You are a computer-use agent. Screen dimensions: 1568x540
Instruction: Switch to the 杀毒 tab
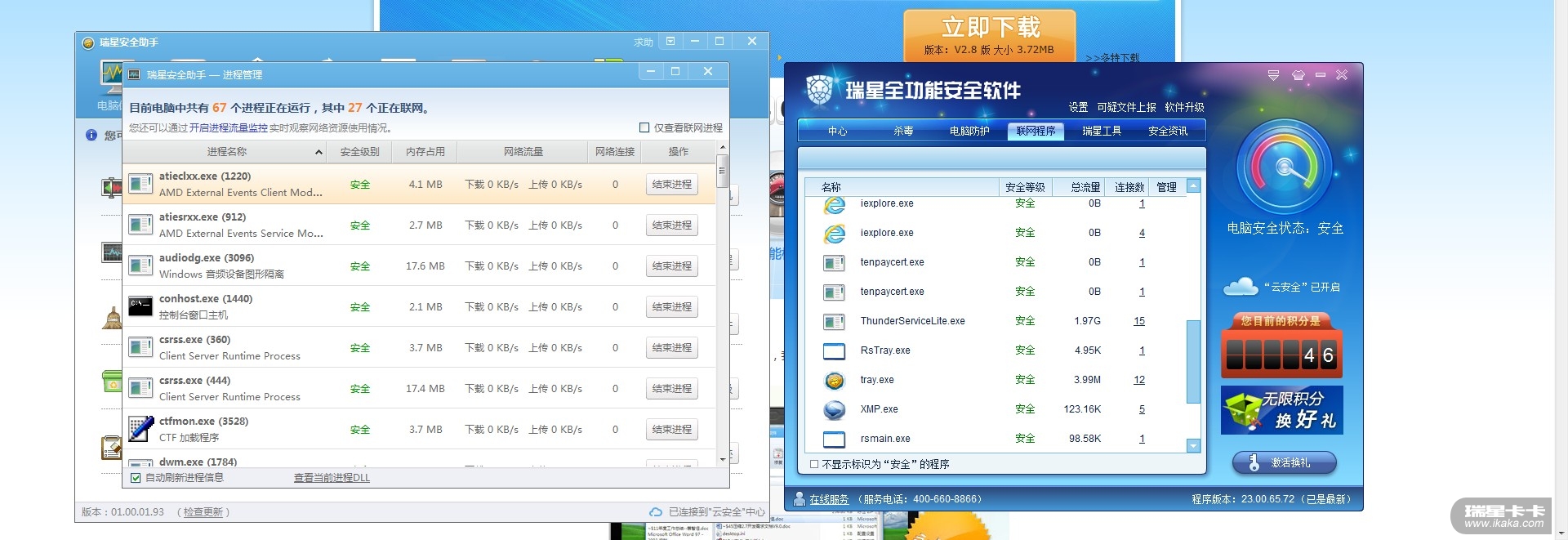[903, 131]
